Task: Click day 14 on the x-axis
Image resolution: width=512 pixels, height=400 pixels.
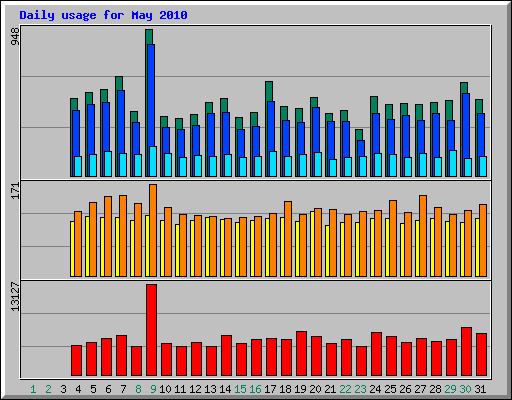Action: [x=225, y=389]
